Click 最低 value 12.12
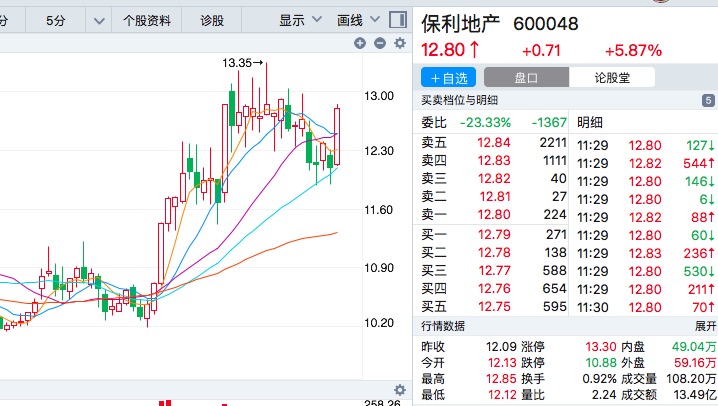Screen dimensions: 718x406 pyautogui.click(x=502, y=395)
